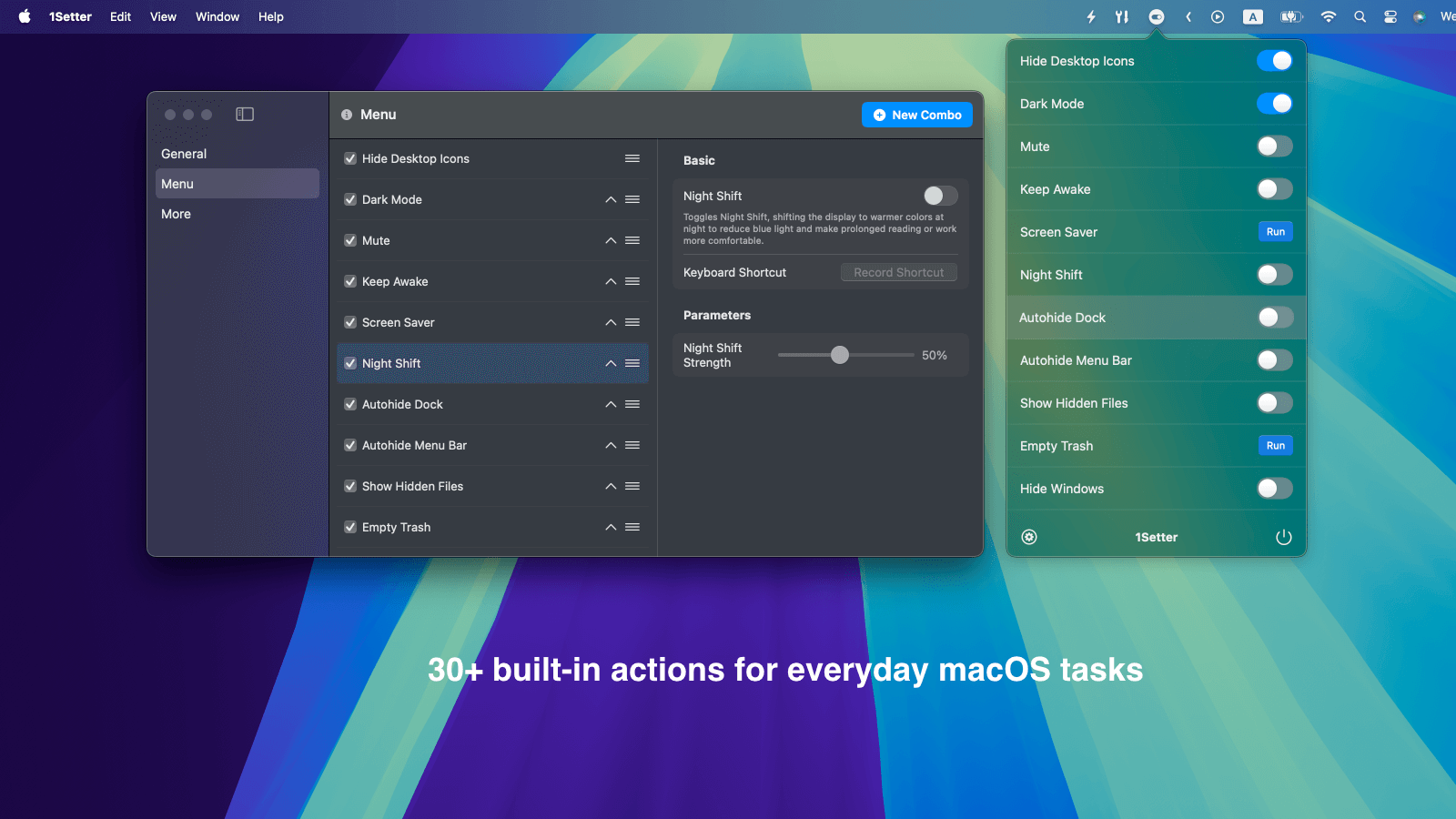Turn on Mute in the popup
1456x819 pixels.
1274,147
